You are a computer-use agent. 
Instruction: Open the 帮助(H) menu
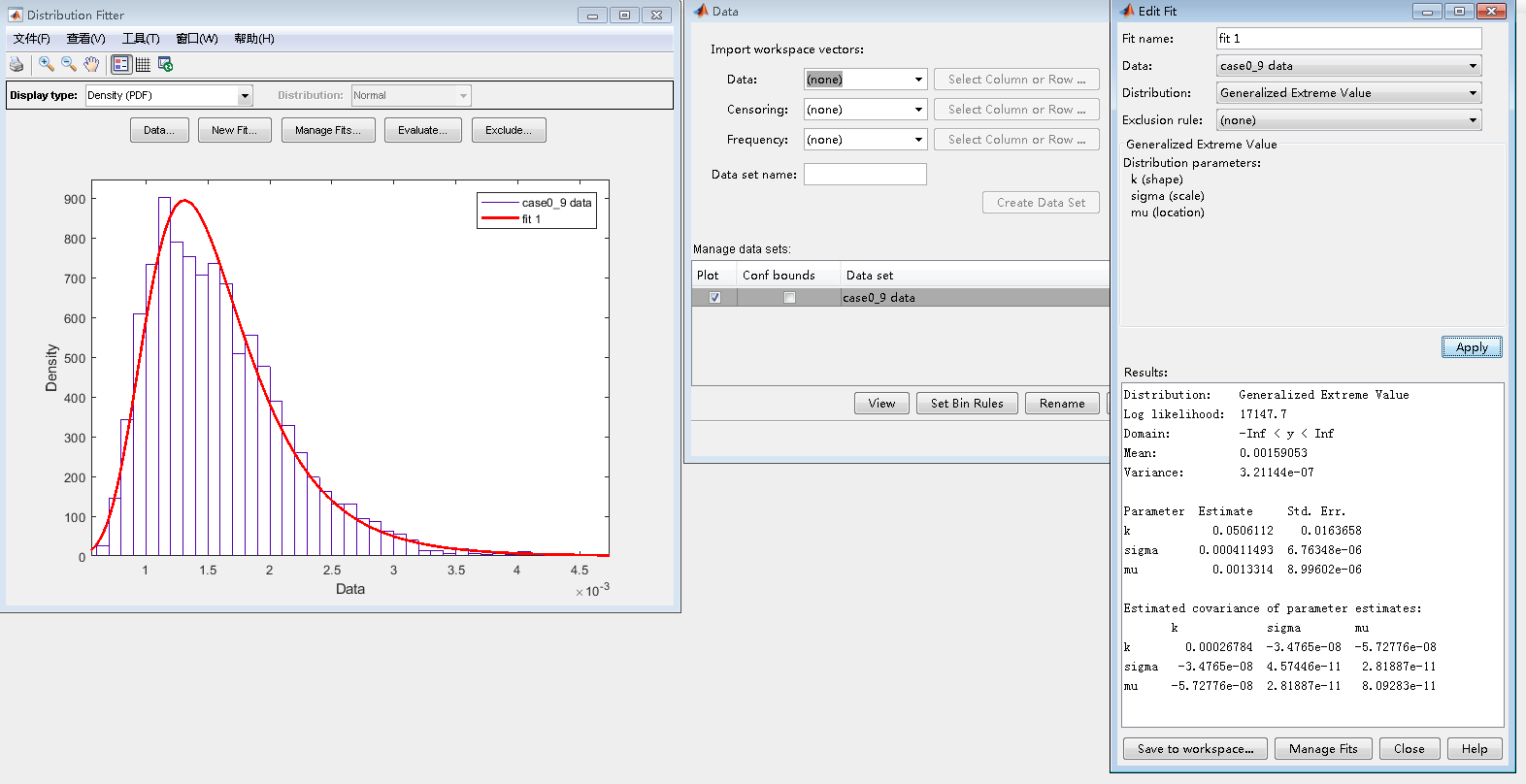(x=254, y=39)
